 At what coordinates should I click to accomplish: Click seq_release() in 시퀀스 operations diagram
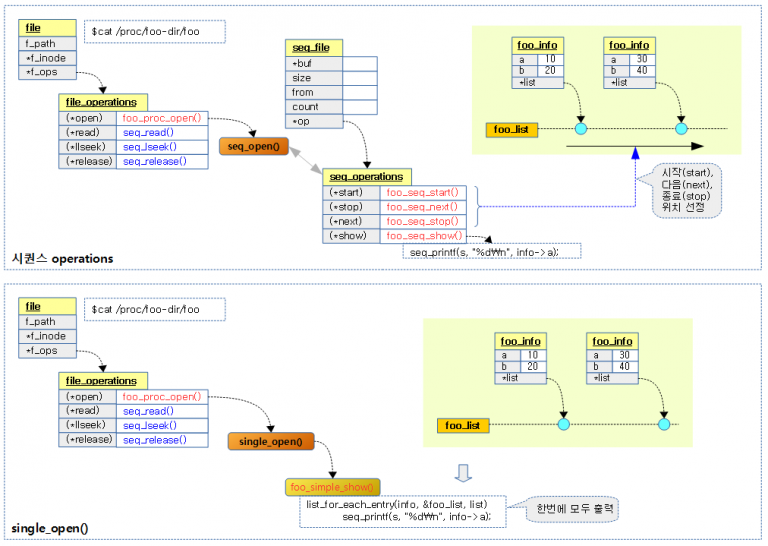(162, 162)
